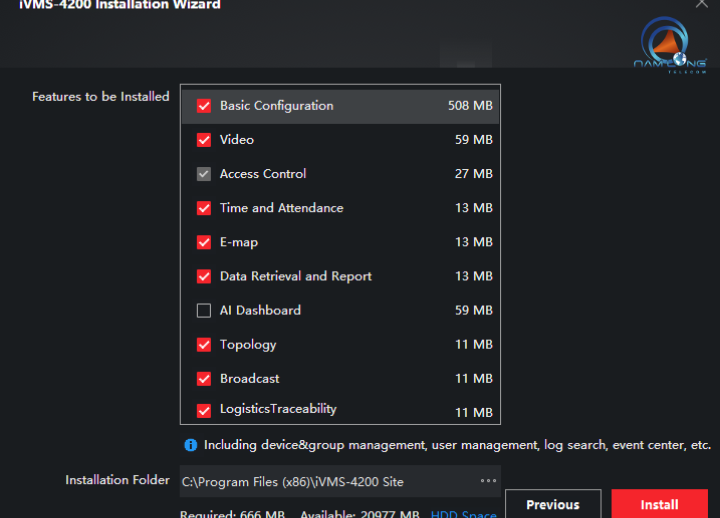Go back with the Previous button
The width and height of the screenshot is (720, 518).
553,504
